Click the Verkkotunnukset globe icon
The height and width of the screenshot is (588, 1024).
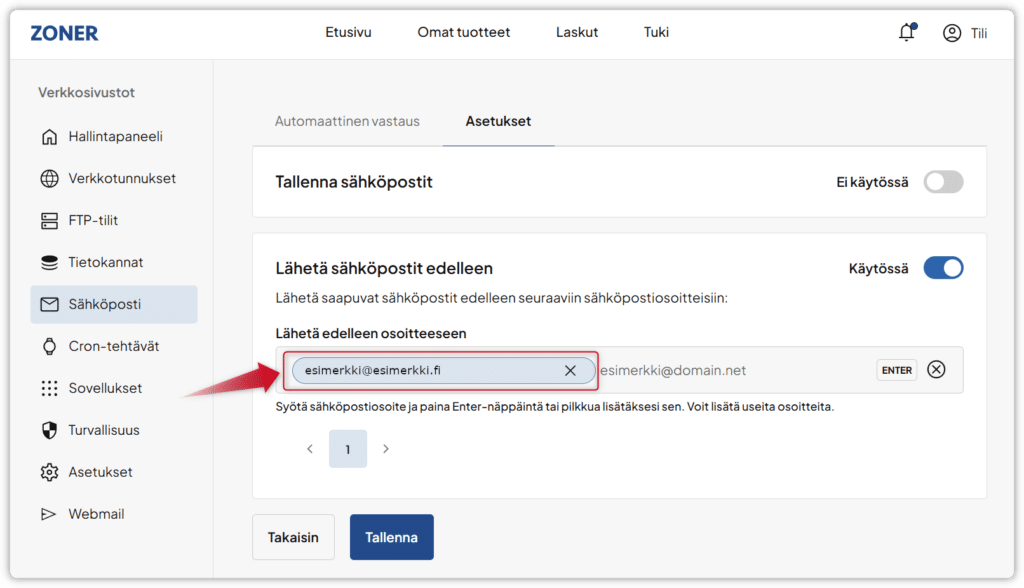(49, 179)
